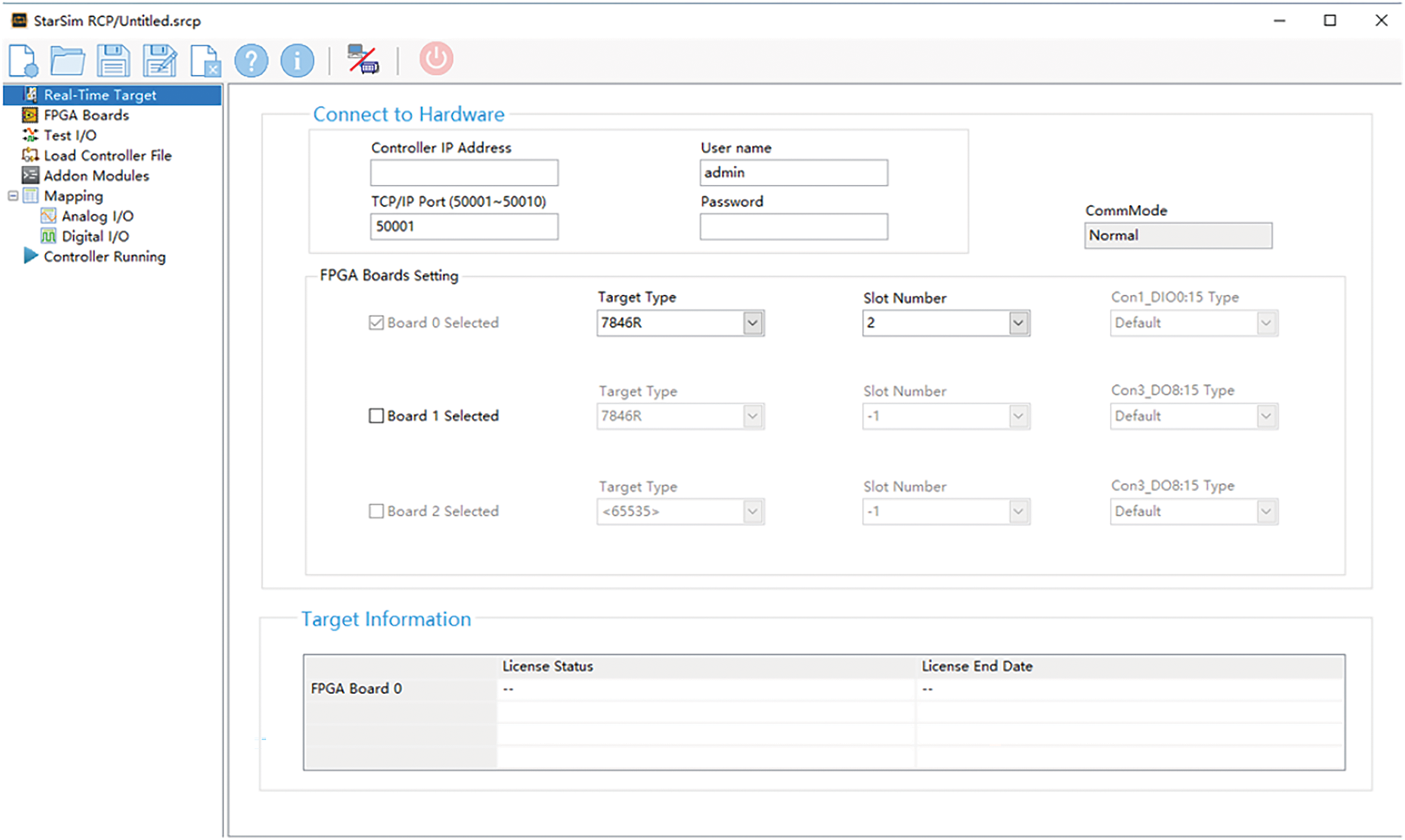Click the Save floppy disk icon
Screen dimensions: 1405x840
pos(113,60)
